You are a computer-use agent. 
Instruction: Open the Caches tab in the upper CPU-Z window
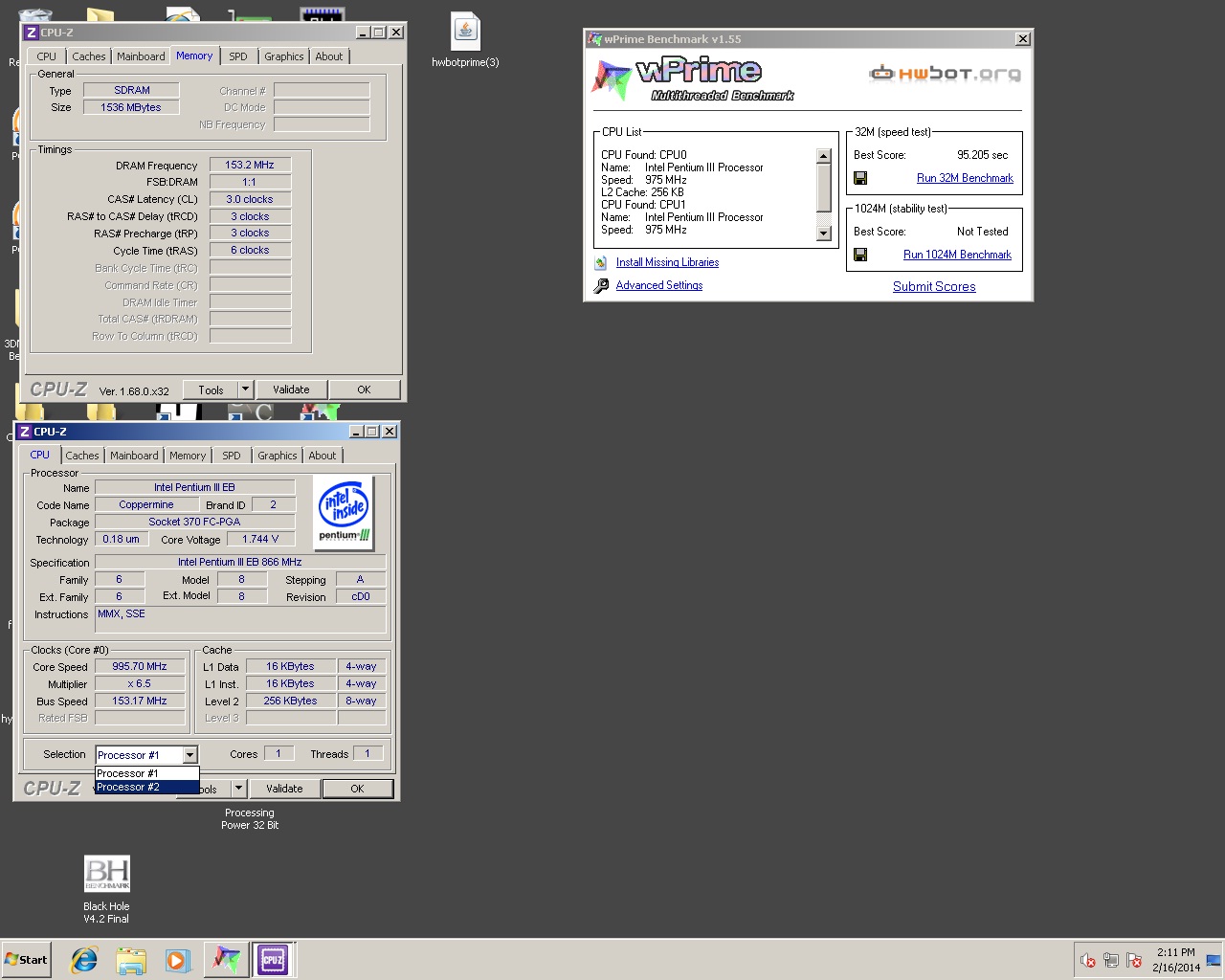pyautogui.click(x=89, y=56)
